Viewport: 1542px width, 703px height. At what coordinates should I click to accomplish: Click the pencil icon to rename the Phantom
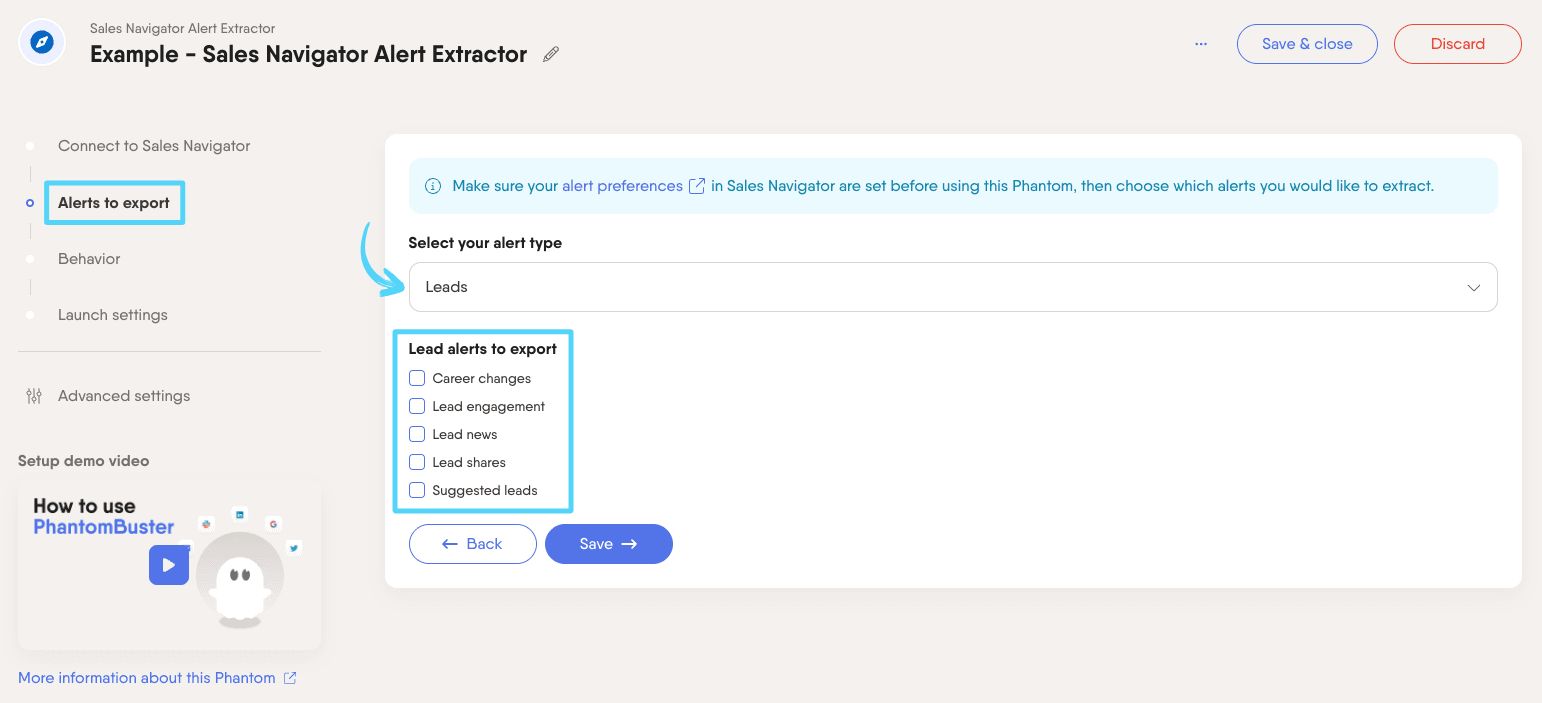(551, 55)
